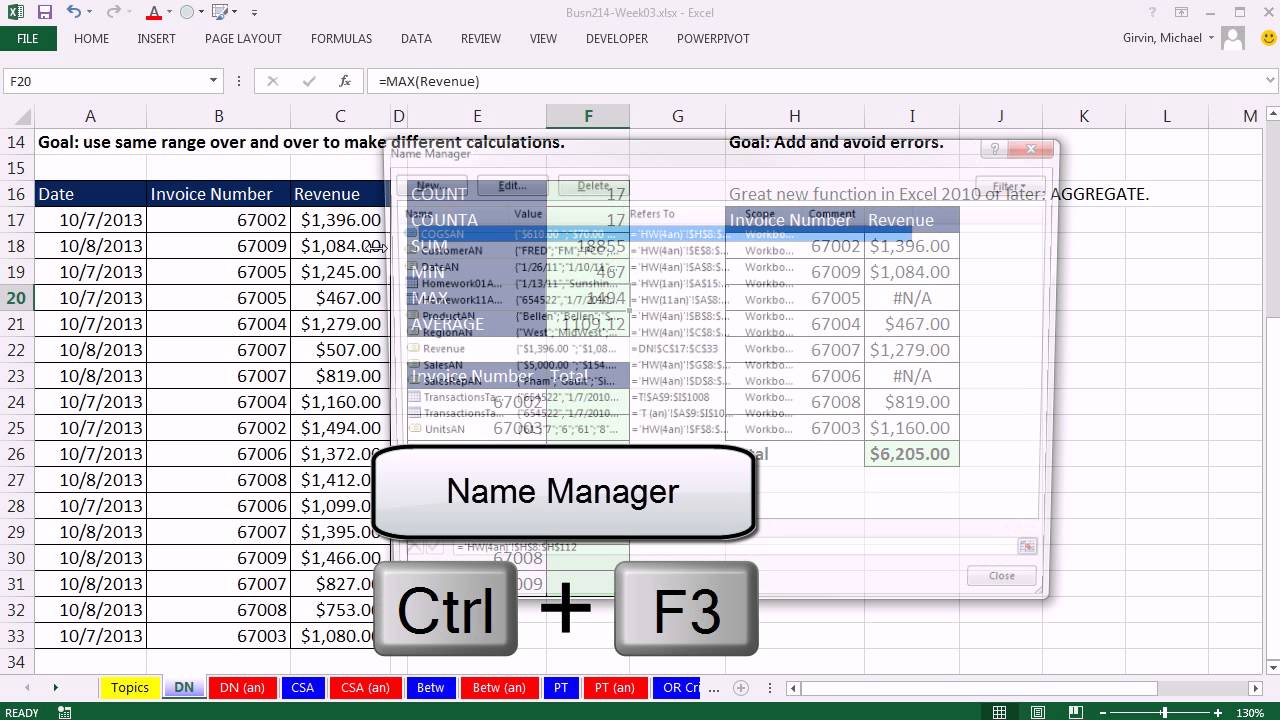This screenshot has width=1280, height=720.
Task: Switch to the CSA sheet tab
Action: tap(303, 688)
